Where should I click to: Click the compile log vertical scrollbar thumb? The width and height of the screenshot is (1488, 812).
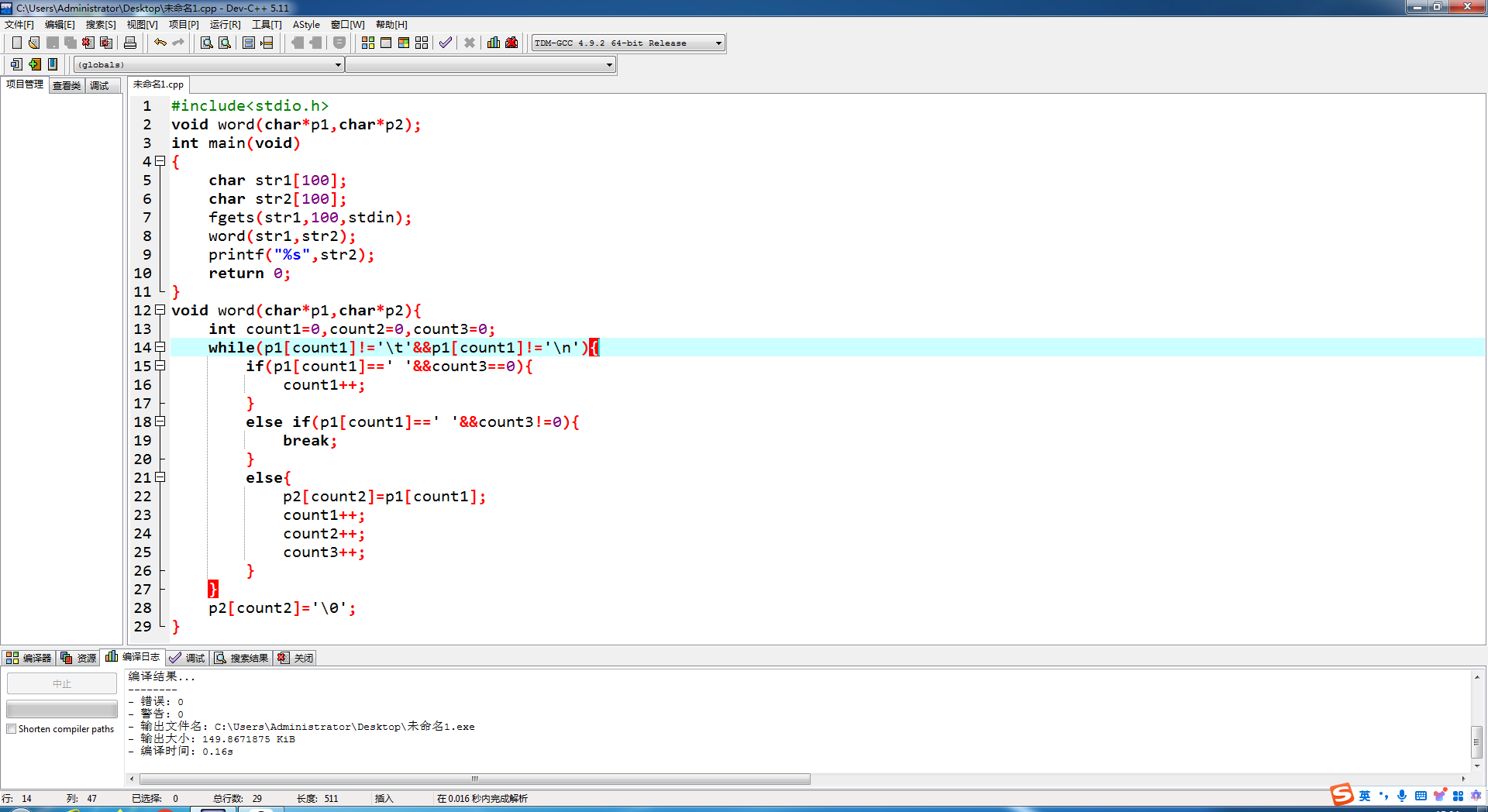[1477, 741]
